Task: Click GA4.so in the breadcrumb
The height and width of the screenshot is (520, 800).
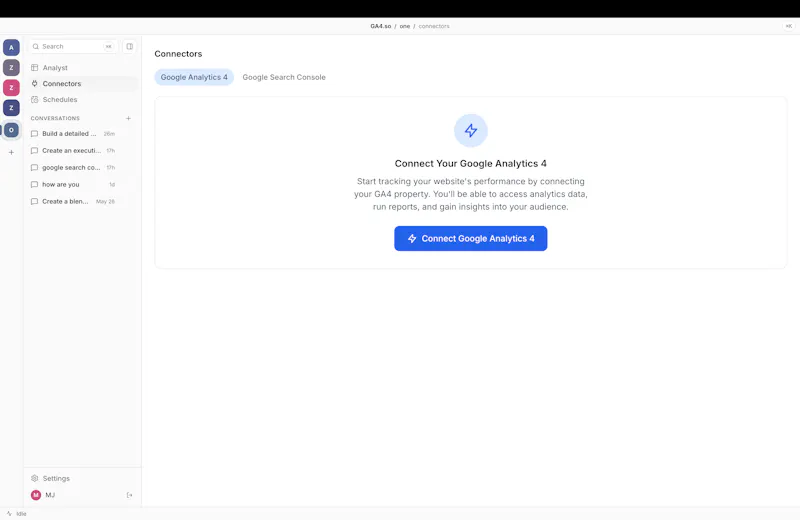Action: coord(381,26)
